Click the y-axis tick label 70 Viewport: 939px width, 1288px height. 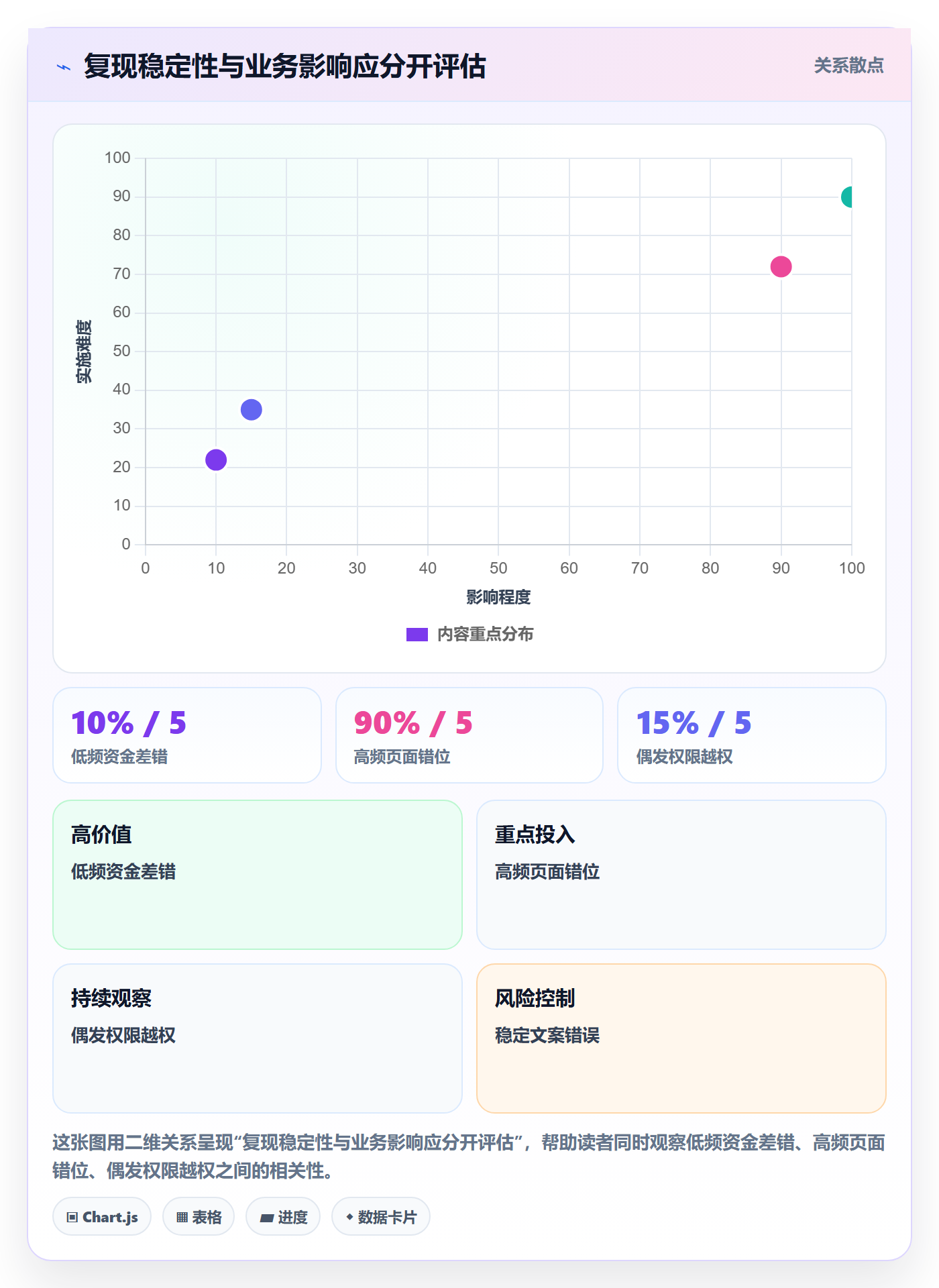click(121, 274)
